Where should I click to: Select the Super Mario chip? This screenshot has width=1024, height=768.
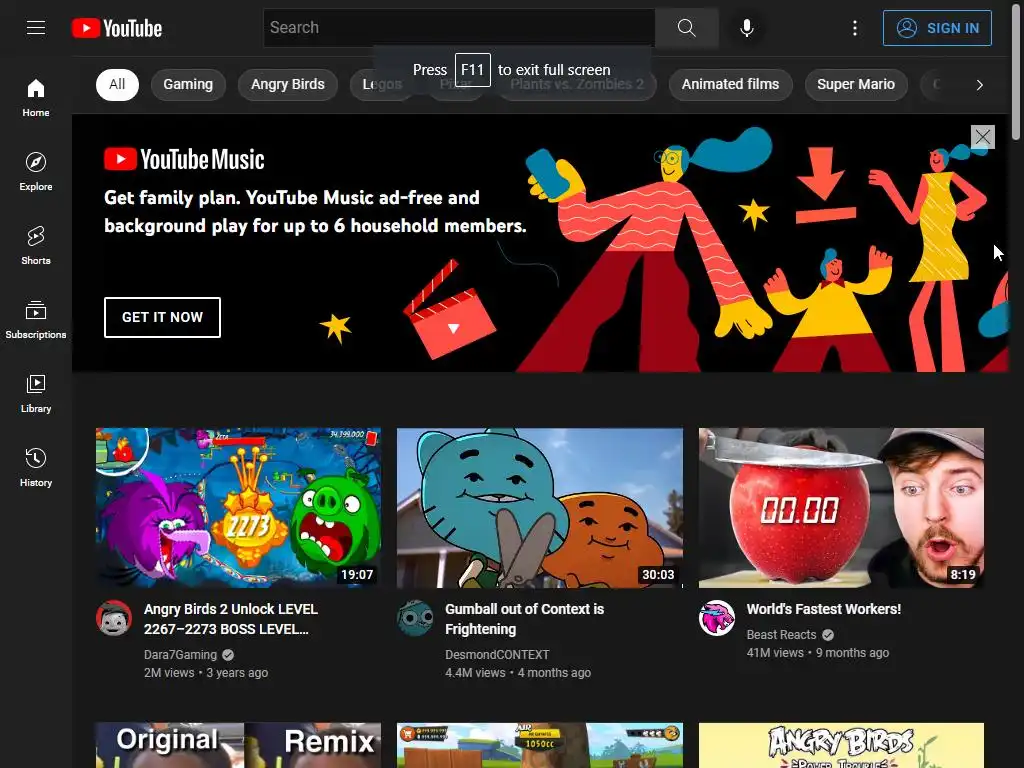[x=856, y=84]
